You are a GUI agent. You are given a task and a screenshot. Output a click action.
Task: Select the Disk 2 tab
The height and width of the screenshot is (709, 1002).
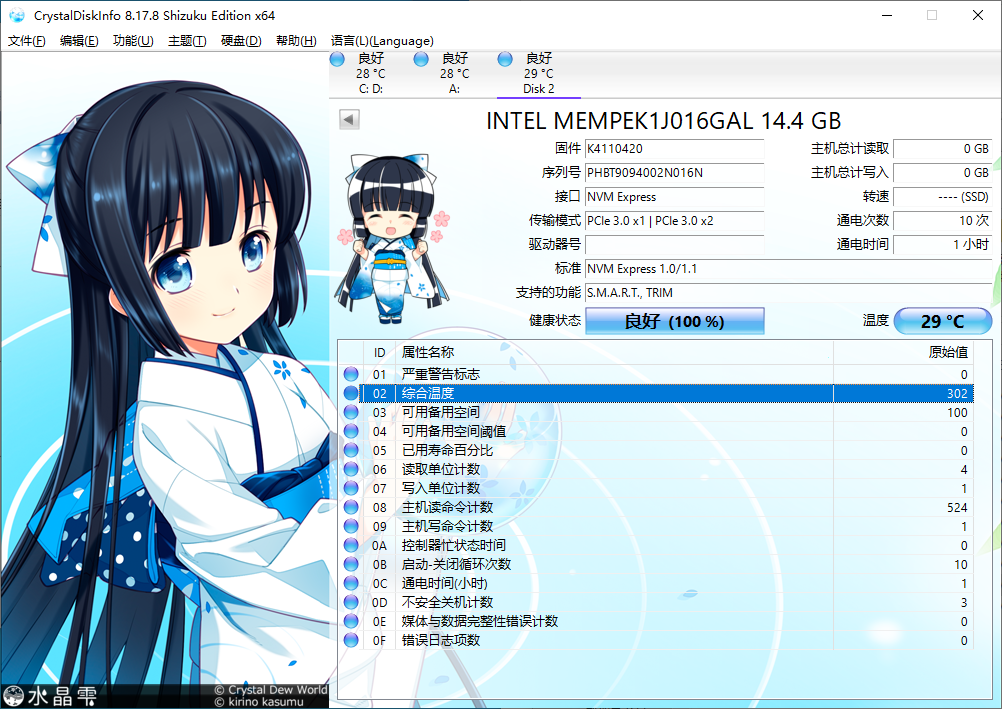click(539, 74)
